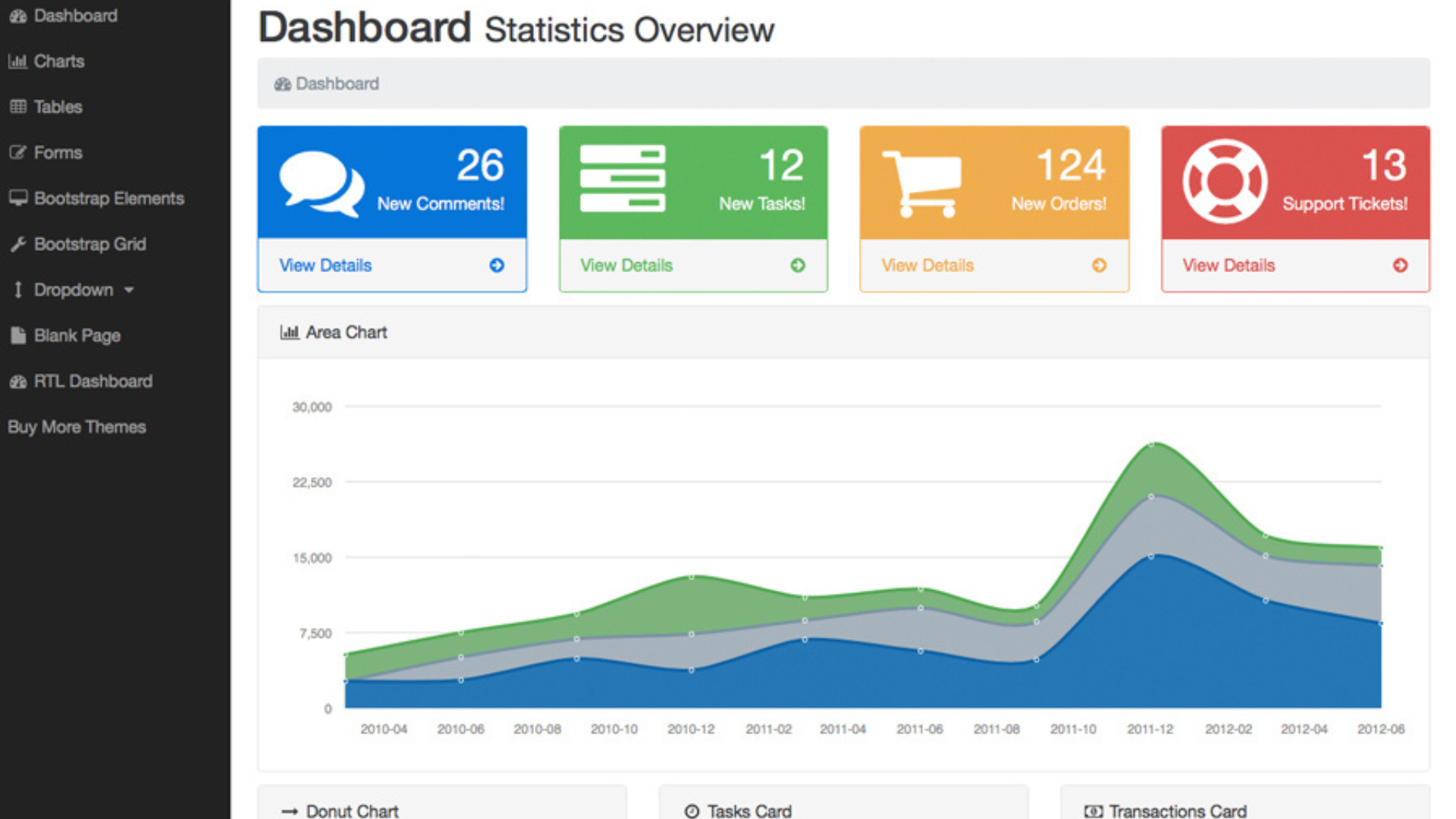Click green arrow circle on New Tasks card

point(798,265)
